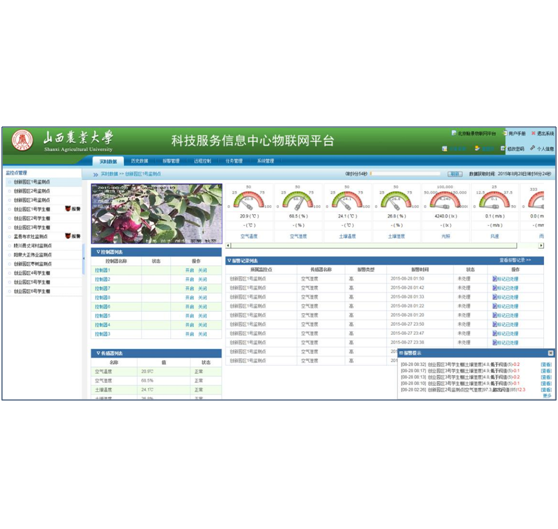This screenshot has height=529, width=558.
Task: Open the view alarm records link
Action: (515, 260)
